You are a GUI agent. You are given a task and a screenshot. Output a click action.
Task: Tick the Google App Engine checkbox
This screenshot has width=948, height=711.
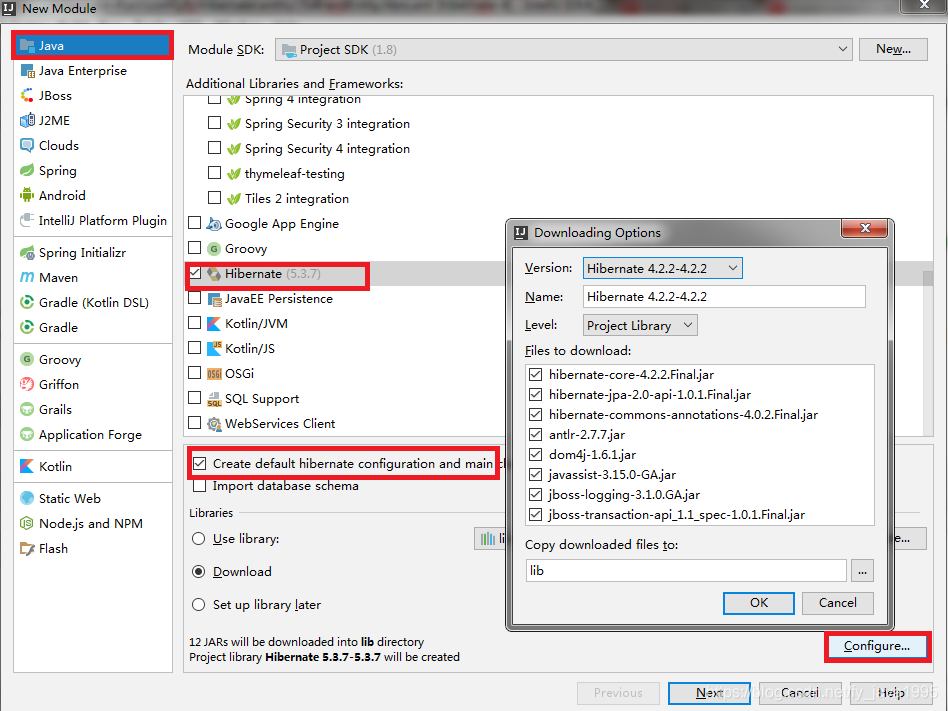pos(195,223)
